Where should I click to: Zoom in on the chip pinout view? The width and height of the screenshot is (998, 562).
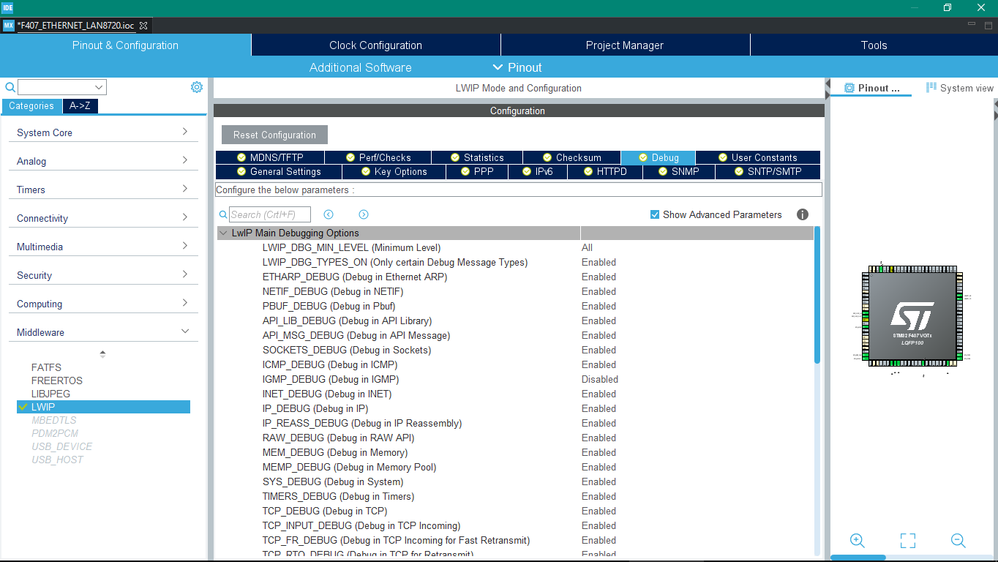click(x=857, y=540)
